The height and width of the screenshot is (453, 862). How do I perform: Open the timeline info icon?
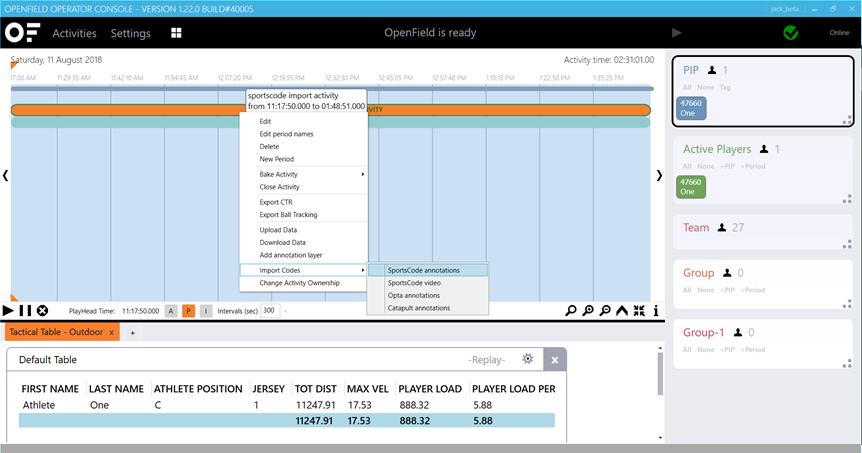coord(656,311)
